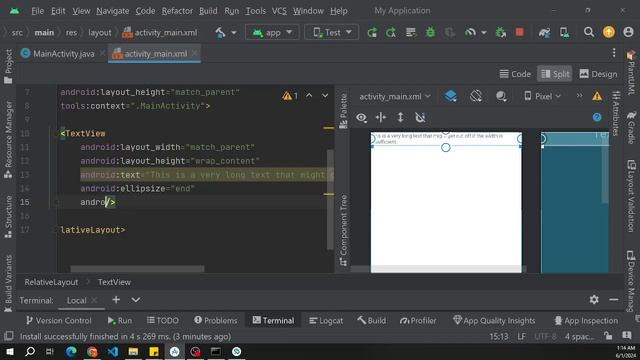Screen dimensions: 640x360
Task: Click the vertical expand alignment icon
Action: (400, 118)
